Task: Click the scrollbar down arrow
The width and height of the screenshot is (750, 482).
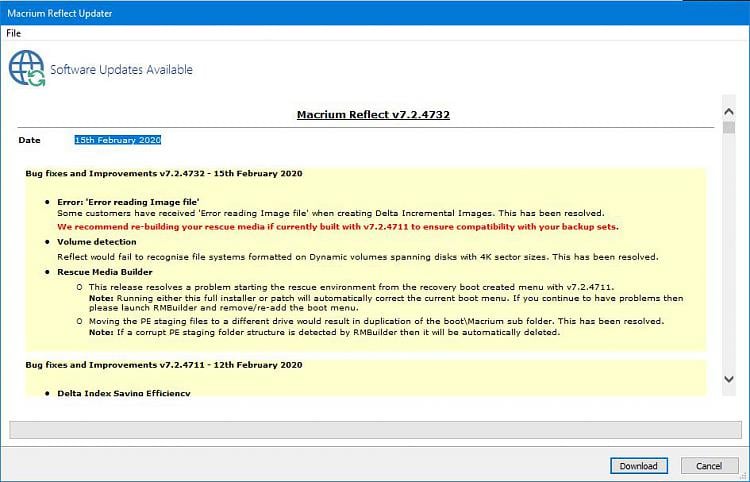Action: point(729,379)
